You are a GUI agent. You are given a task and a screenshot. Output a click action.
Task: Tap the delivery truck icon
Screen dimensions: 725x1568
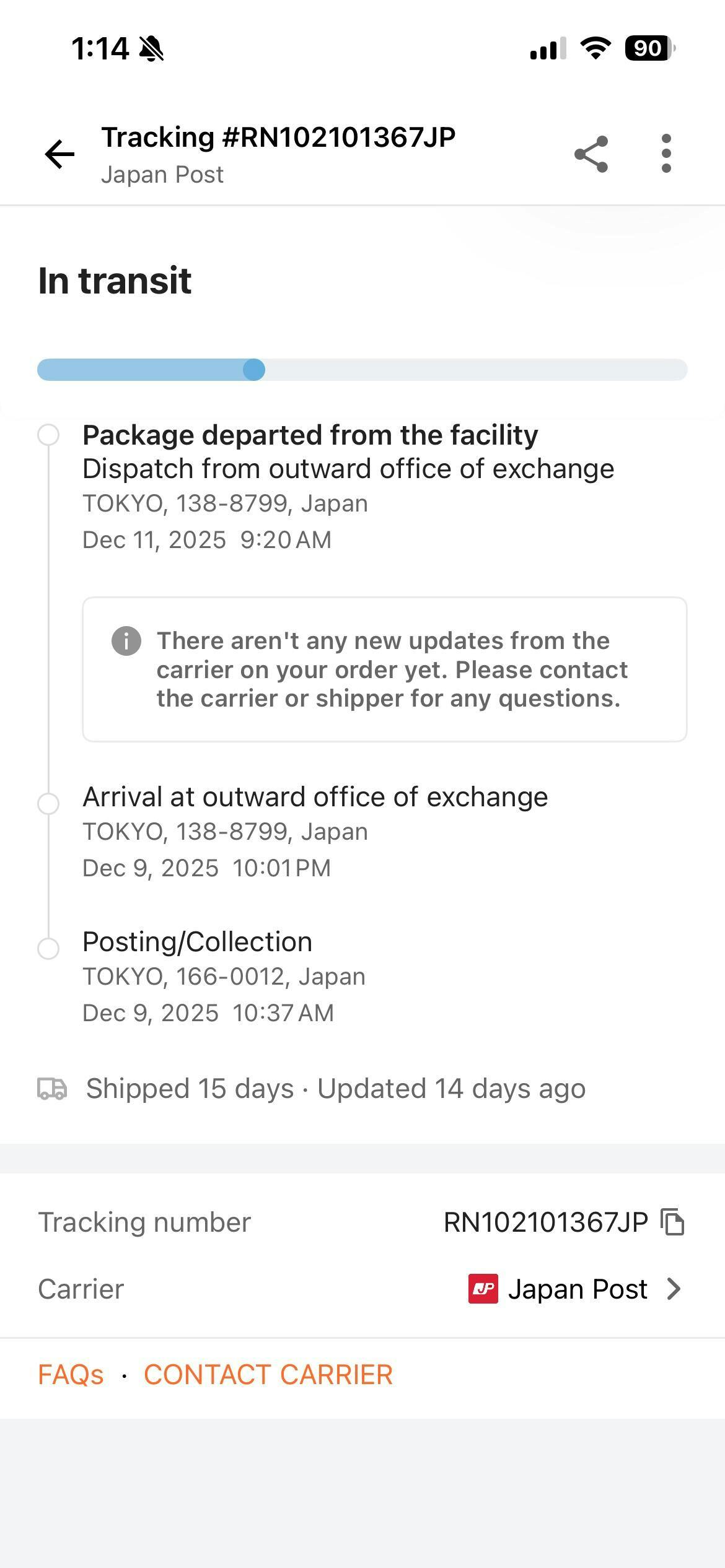[x=52, y=1089]
